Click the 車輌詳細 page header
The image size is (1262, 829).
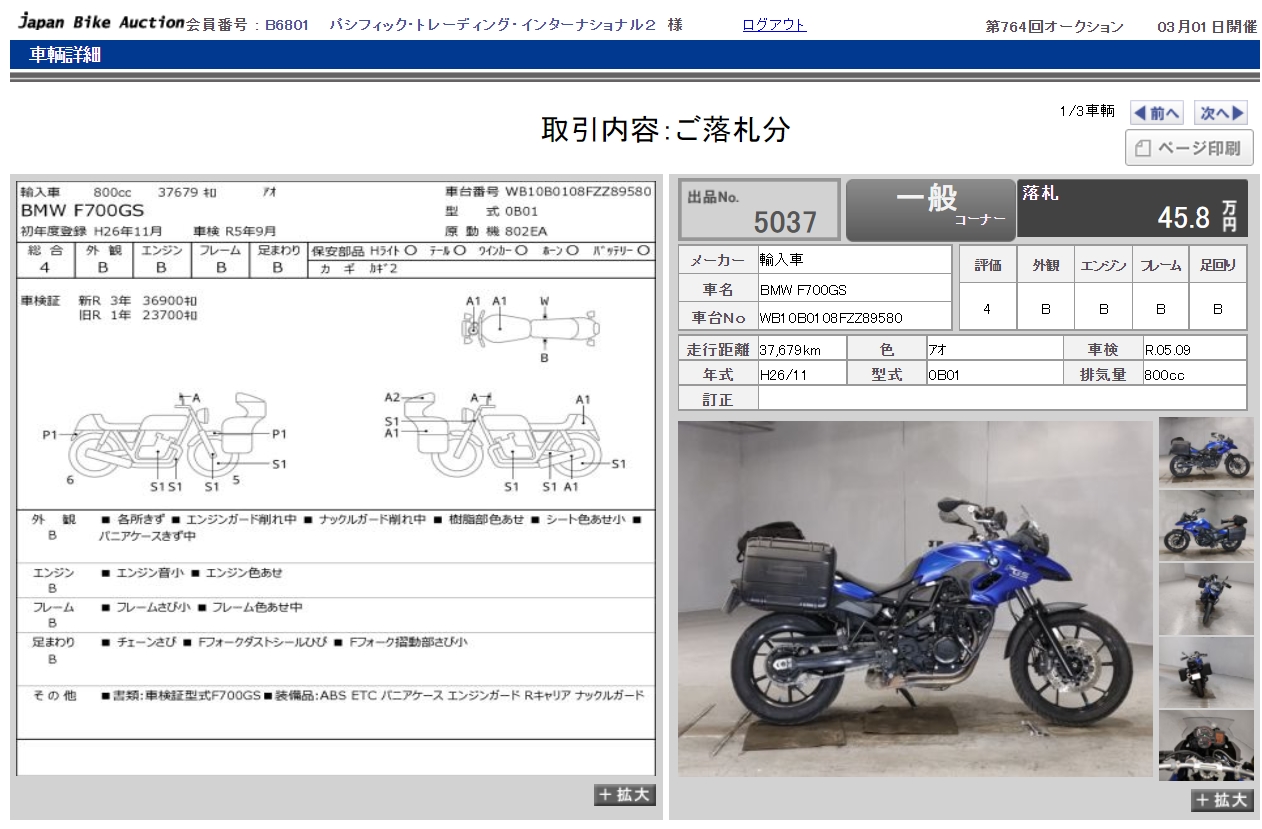[65, 55]
